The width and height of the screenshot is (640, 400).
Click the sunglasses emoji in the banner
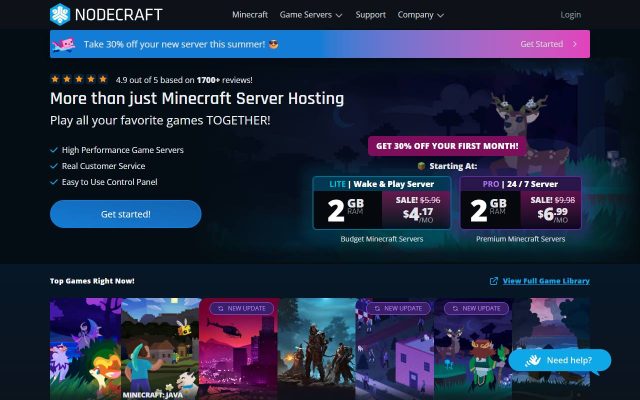[x=274, y=44]
